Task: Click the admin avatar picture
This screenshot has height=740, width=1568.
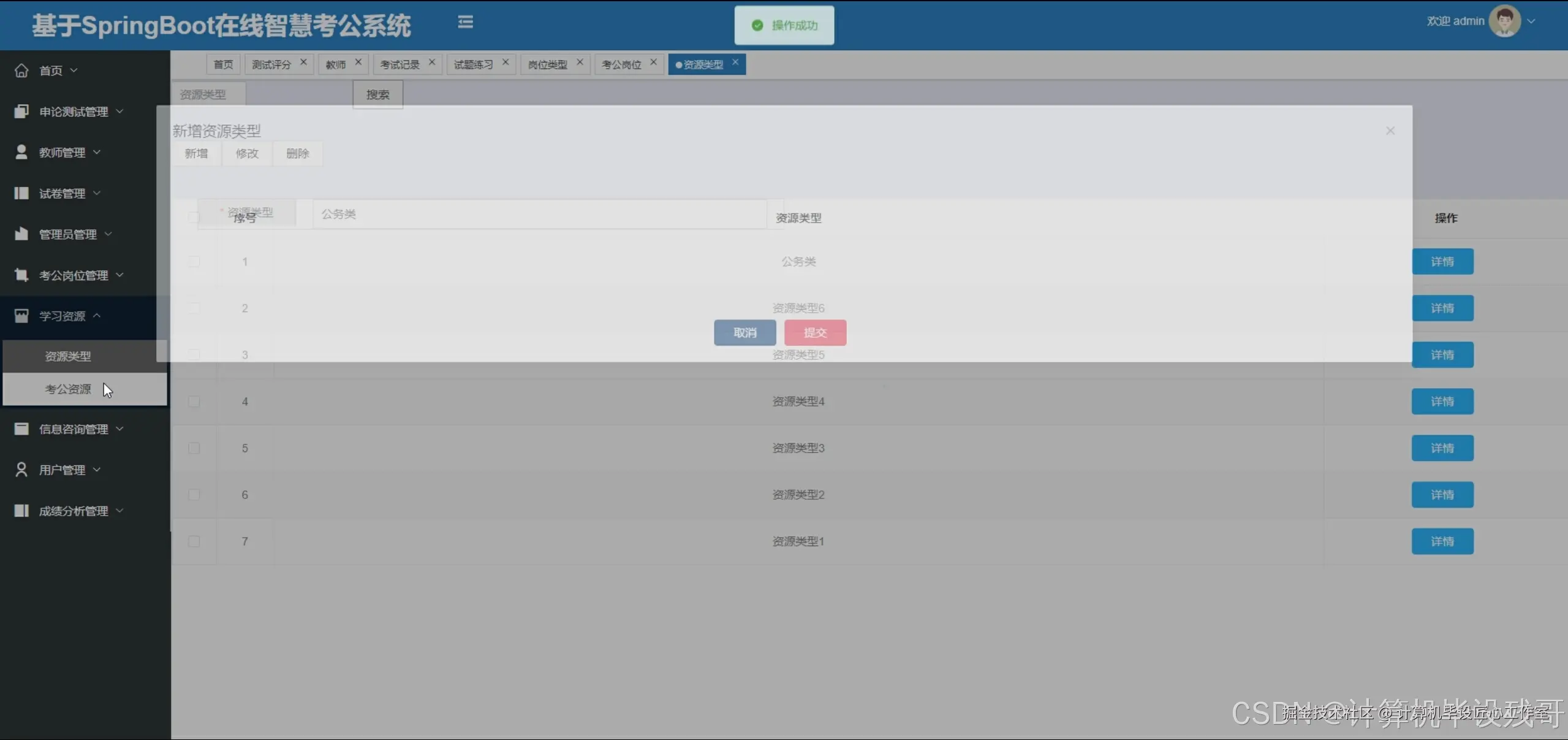Action: pyautogui.click(x=1505, y=21)
